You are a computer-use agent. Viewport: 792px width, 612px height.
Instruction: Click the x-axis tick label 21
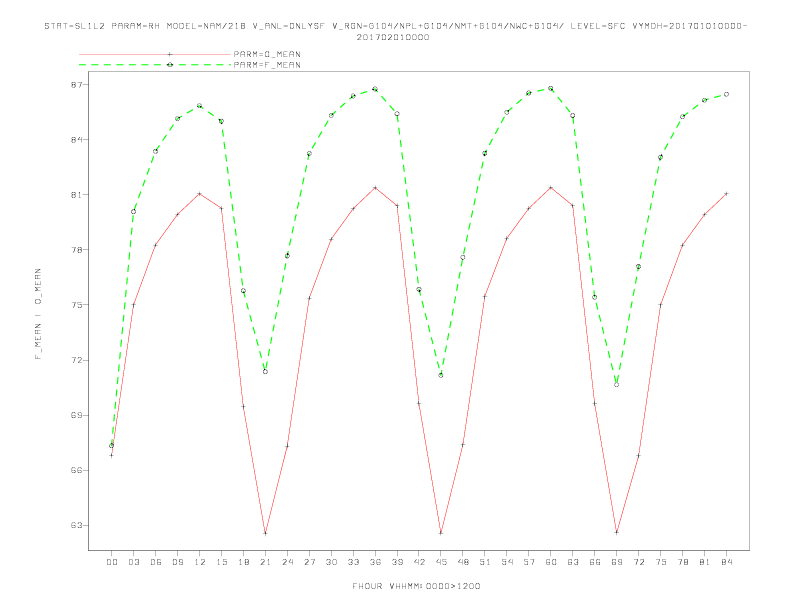(266, 562)
